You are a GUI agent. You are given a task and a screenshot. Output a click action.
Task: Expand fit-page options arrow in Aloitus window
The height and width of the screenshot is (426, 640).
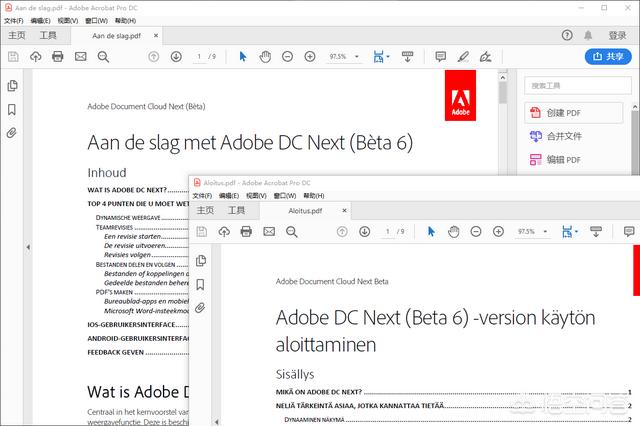(x=576, y=232)
